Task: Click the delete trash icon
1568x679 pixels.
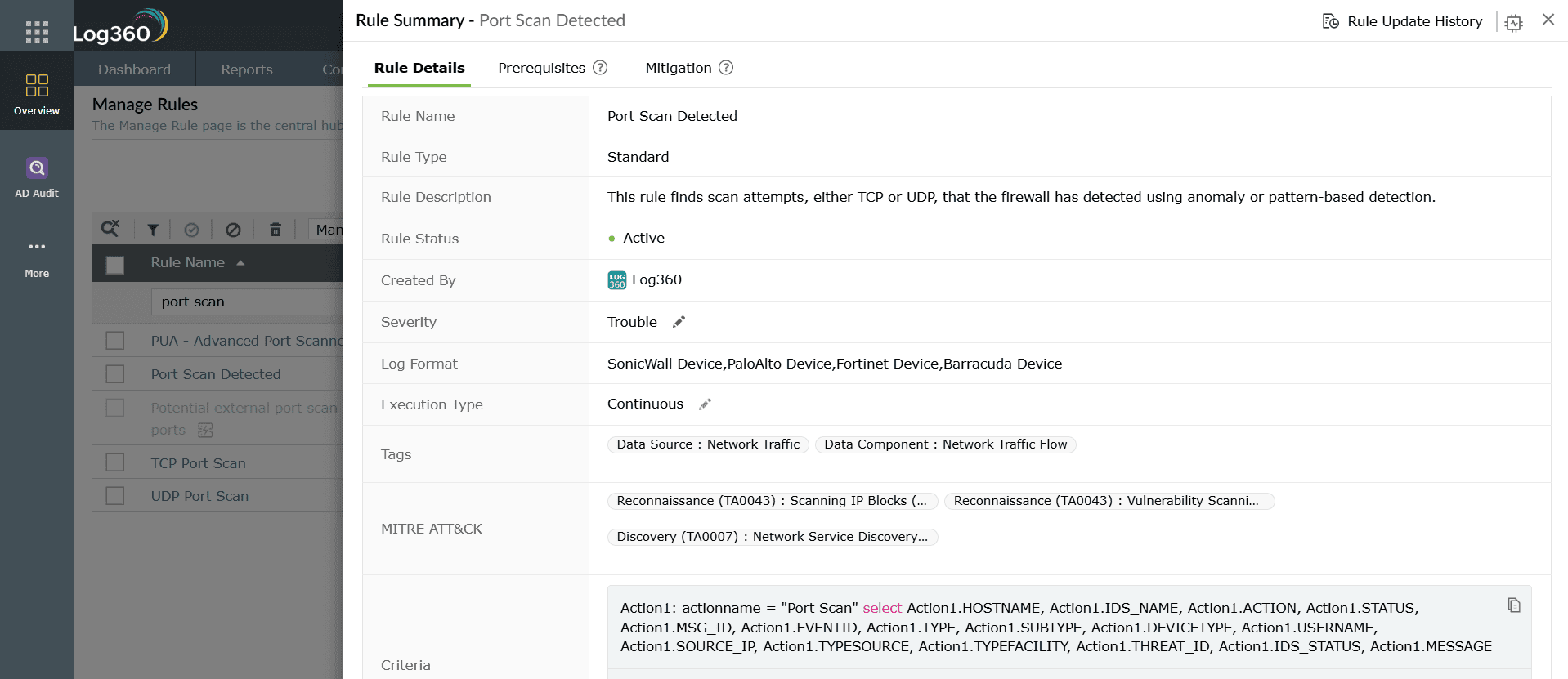Action: coord(276,230)
